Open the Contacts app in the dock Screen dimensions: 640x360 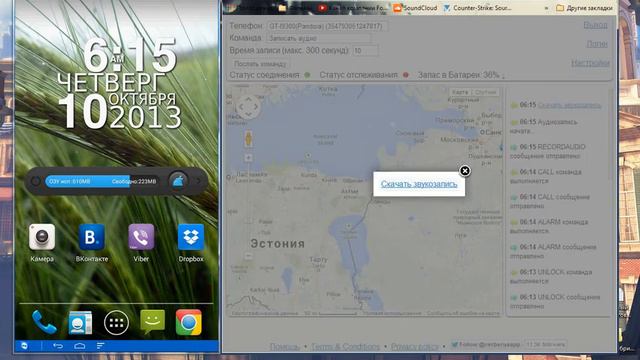point(80,322)
